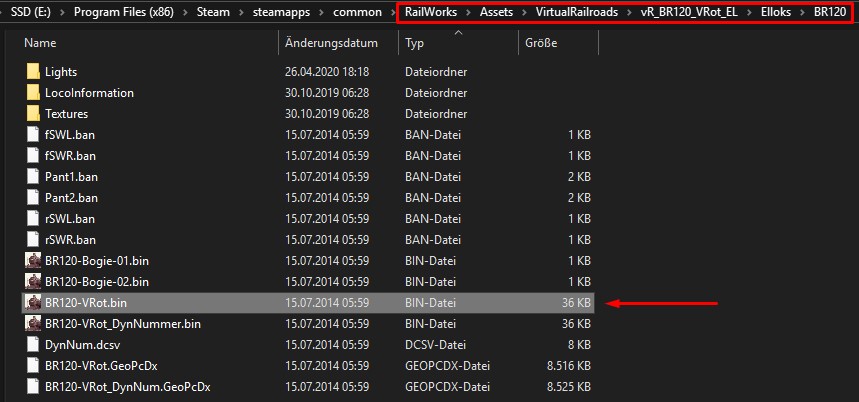Sort by the Typ column header

(x=415, y=43)
